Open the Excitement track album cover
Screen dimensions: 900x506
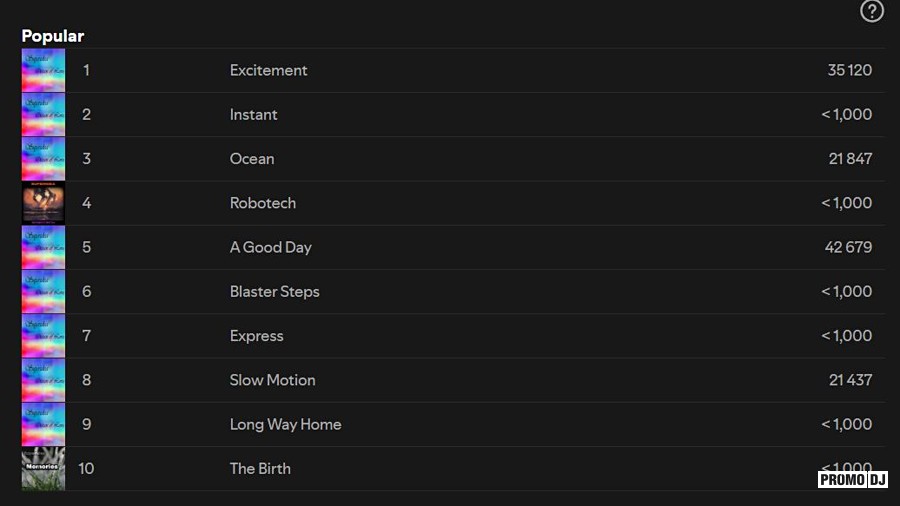[43, 71]
